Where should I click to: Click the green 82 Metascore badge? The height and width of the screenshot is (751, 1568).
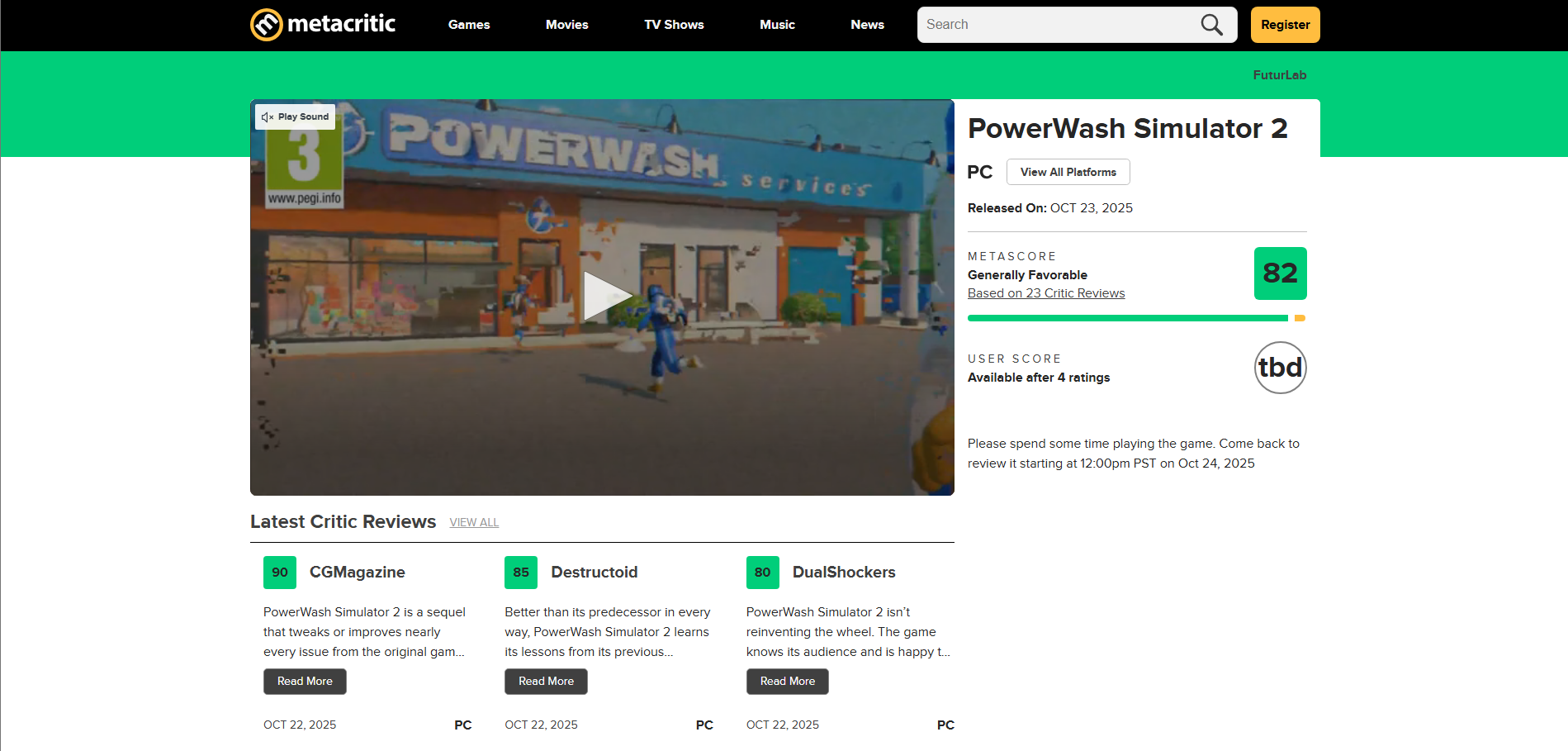1279,273
